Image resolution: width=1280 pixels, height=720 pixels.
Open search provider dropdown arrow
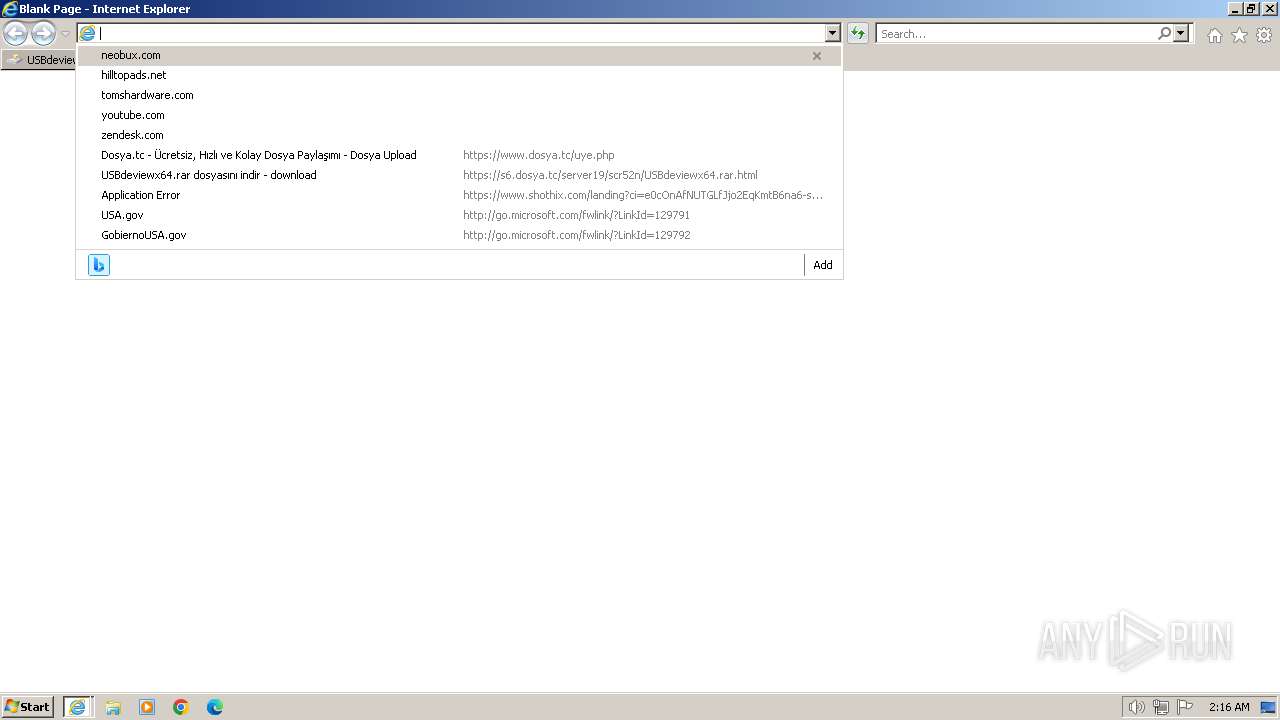click(1181, 34)
